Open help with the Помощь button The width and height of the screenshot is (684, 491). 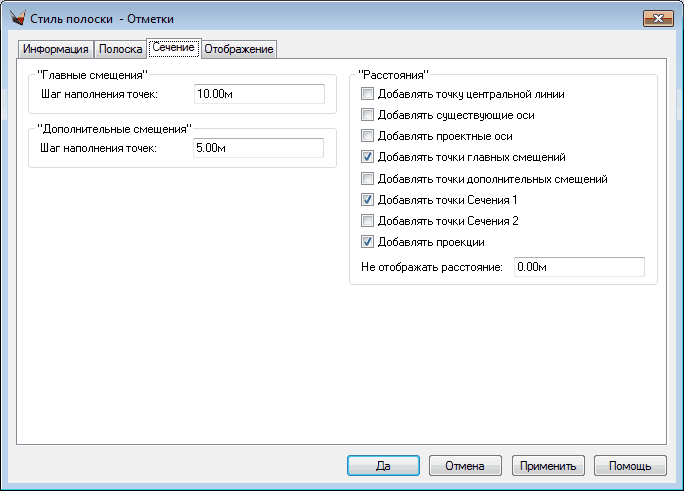630,466
